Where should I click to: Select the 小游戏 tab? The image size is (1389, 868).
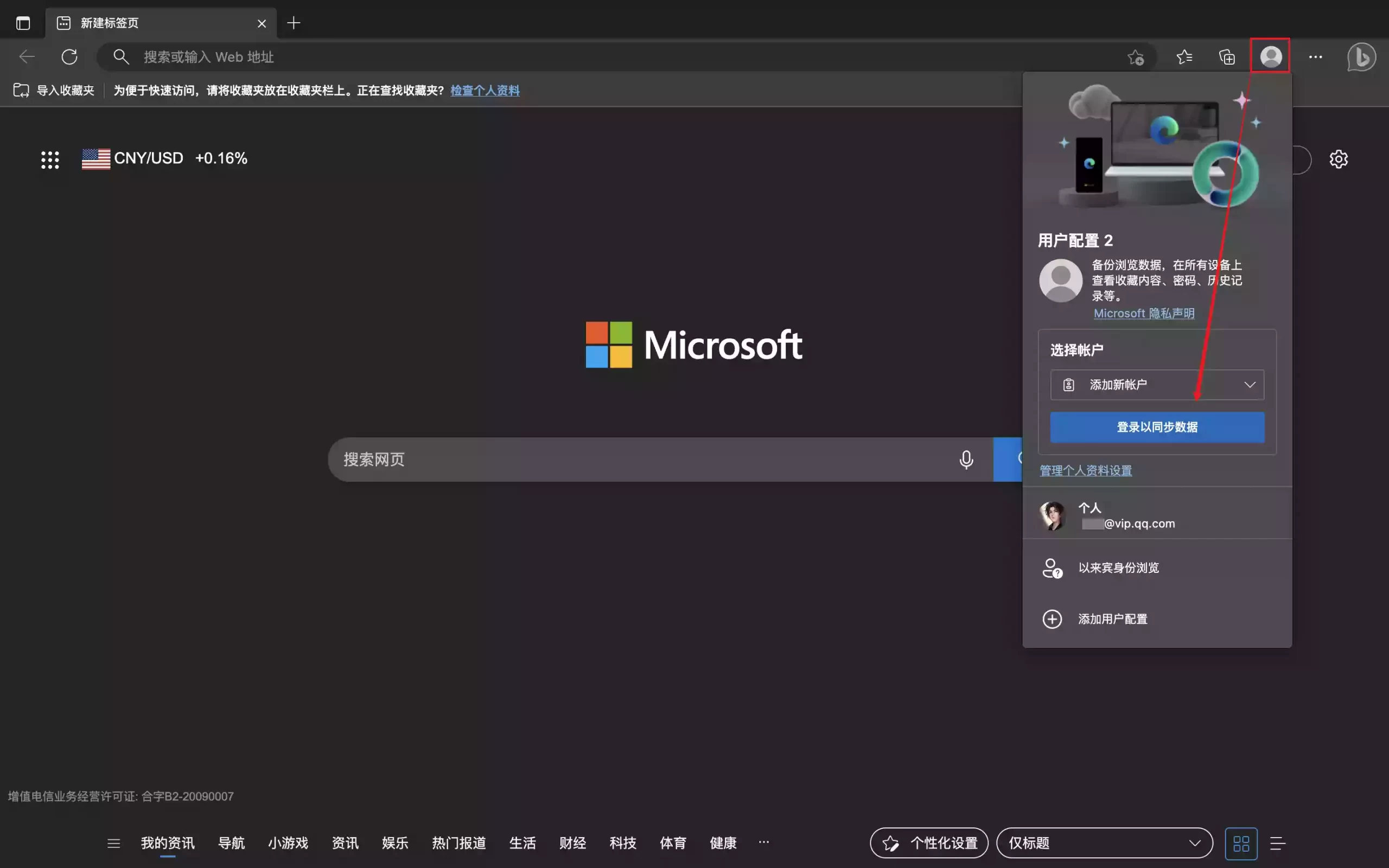point(288,843)
